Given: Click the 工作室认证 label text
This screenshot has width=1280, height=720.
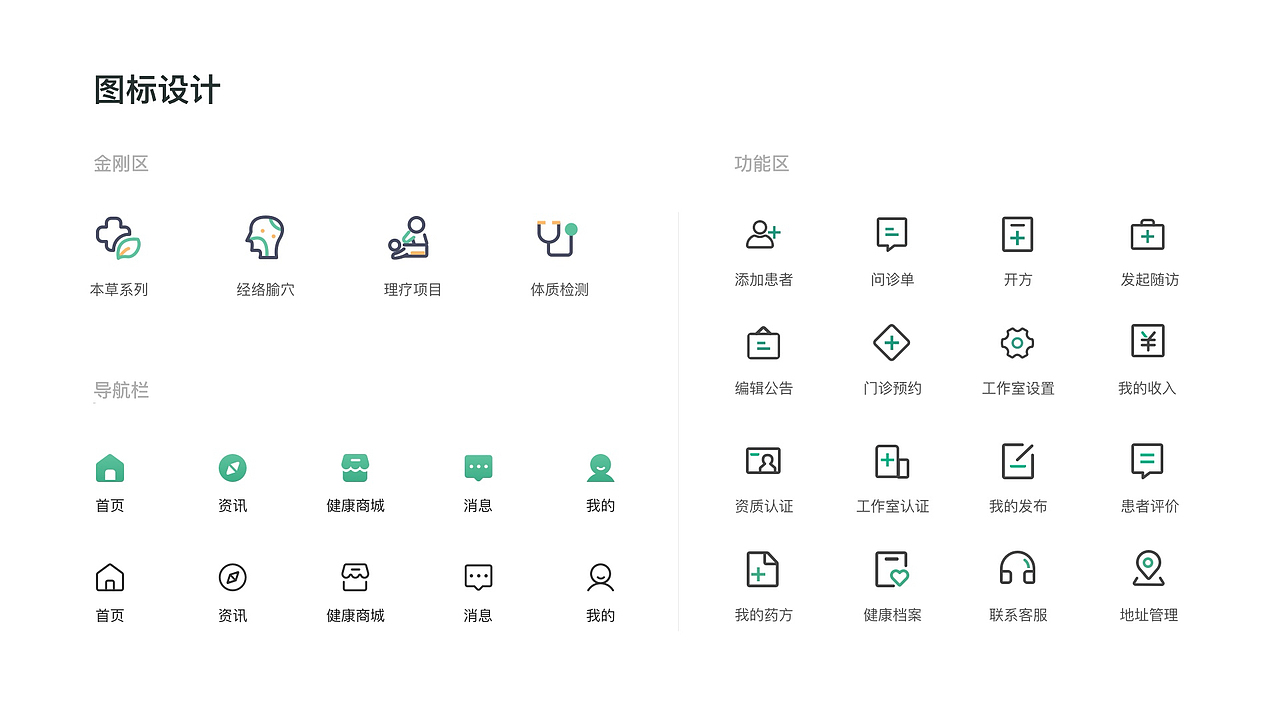Looking at the screenshot, I should point(892,506).
